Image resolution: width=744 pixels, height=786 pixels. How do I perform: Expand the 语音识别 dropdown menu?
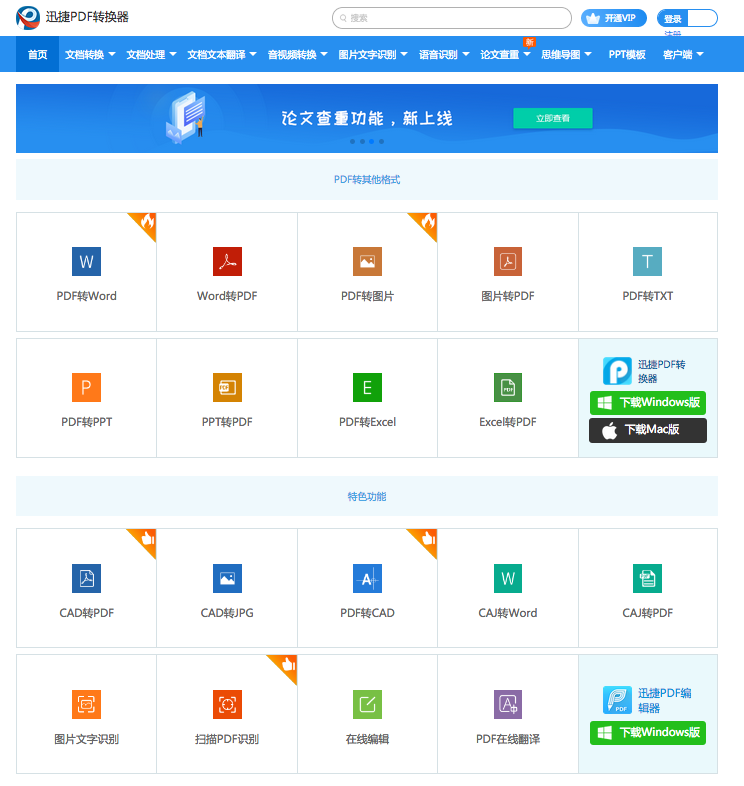(444, 54)
